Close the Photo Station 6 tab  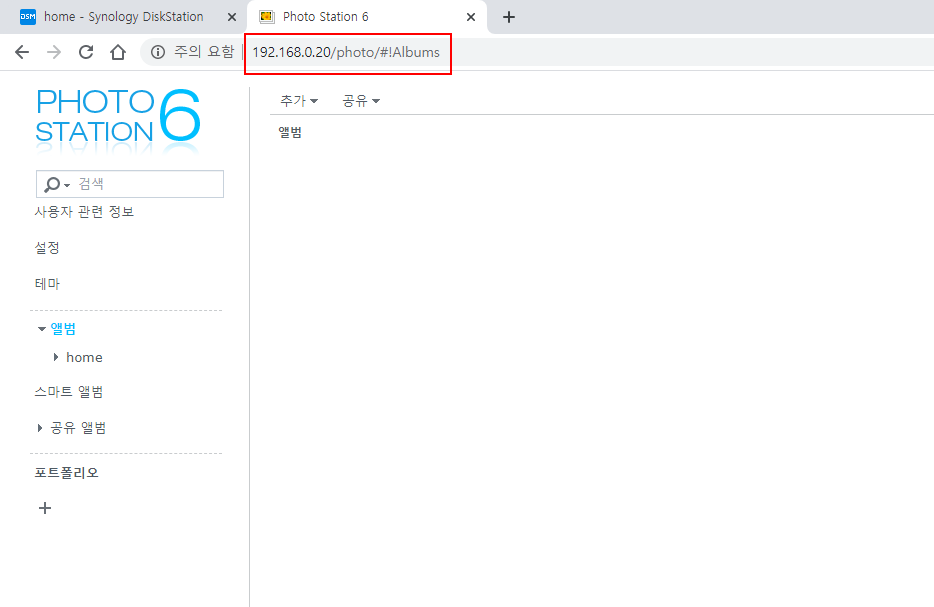(x=471, y=17)
